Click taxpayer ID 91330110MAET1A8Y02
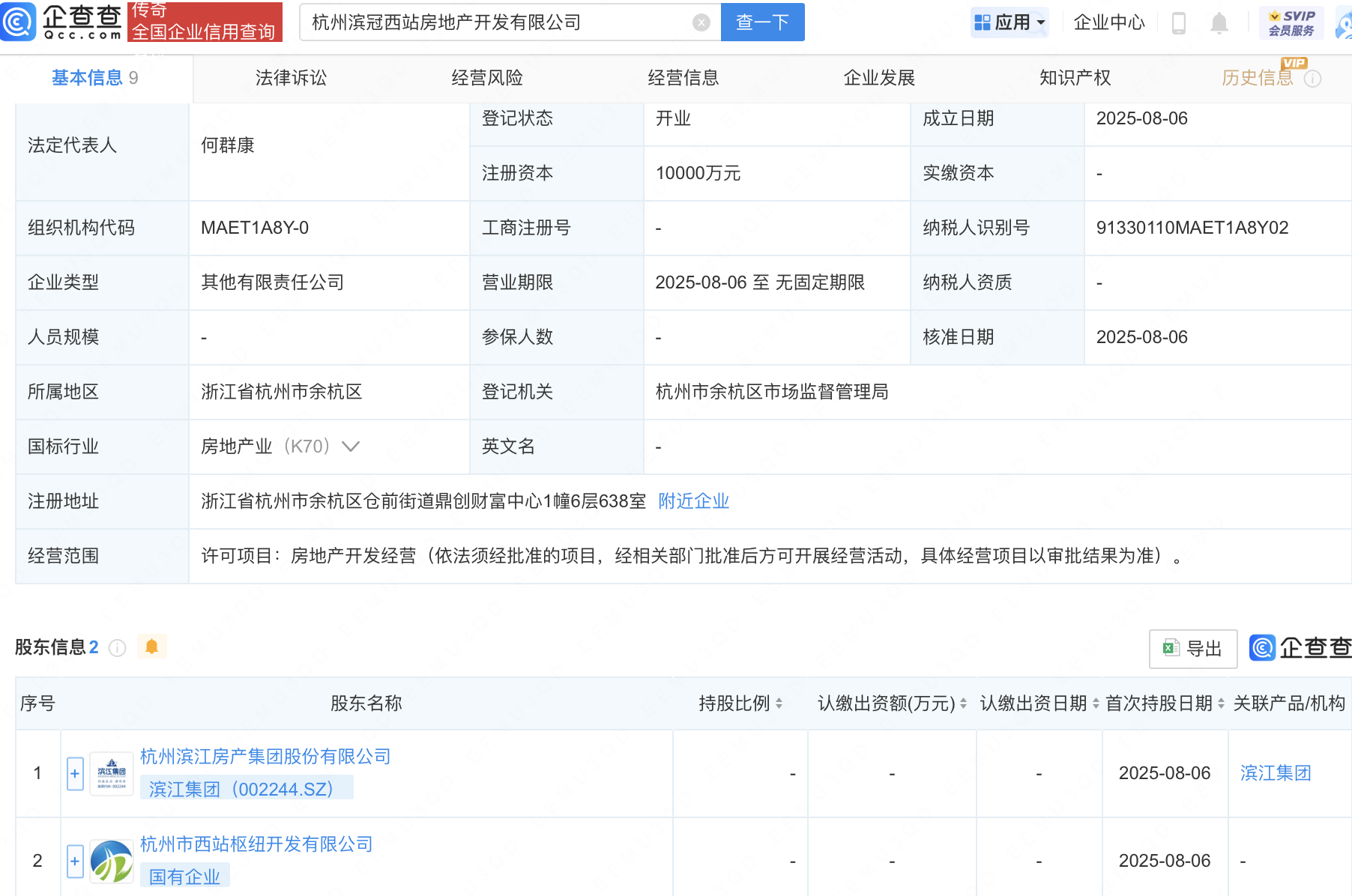This screenshot has width=1352, height=896. pyautogui.click(x=1192, y=228)
